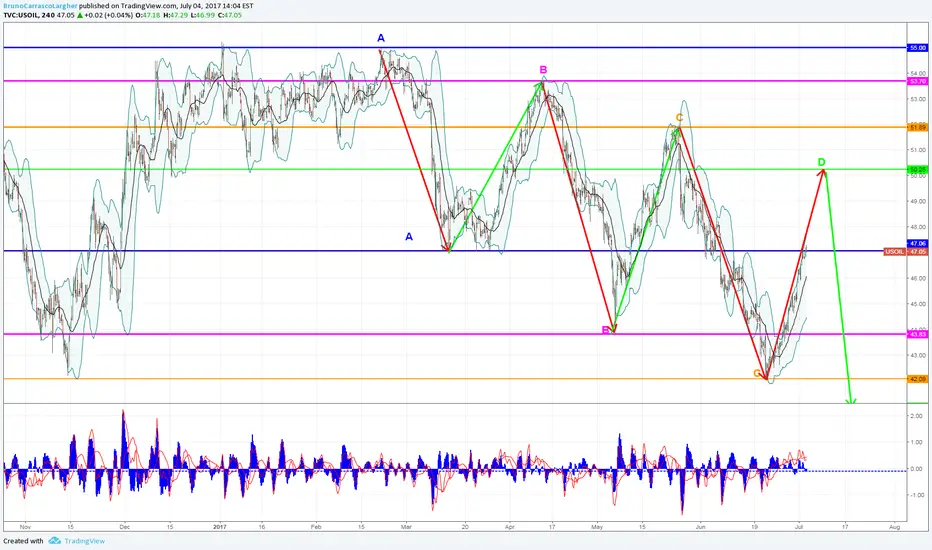932x550 pixels.
Task: Click the magenta 43.83 price level tag
Action: [x=917, y=334]
